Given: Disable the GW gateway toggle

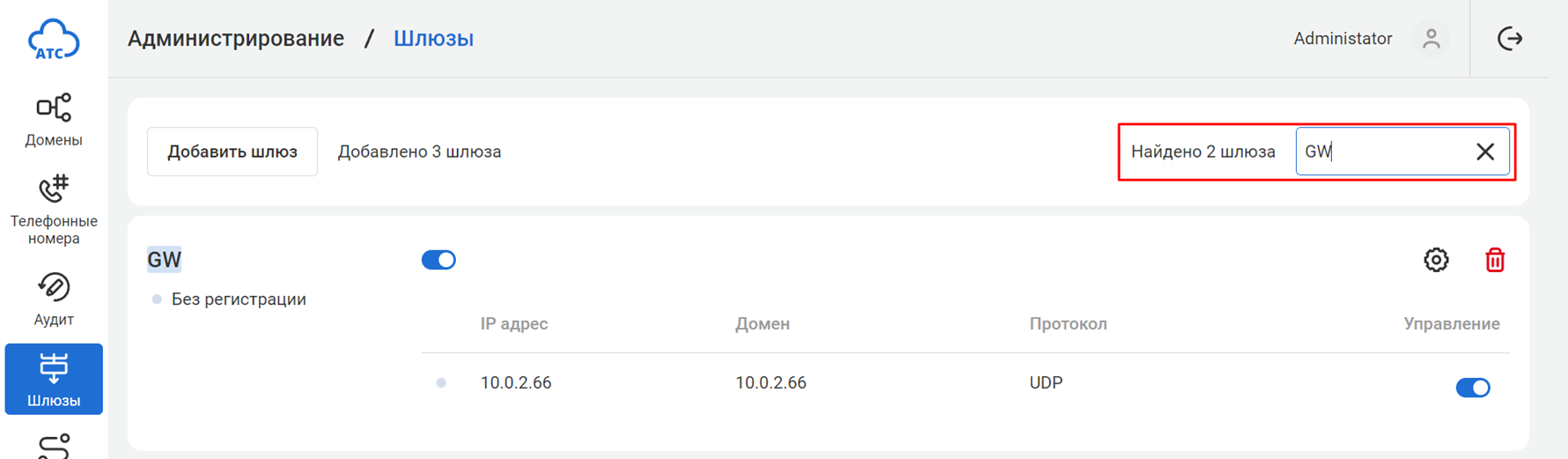Looking at the screenshot, I should click(438, 260).
